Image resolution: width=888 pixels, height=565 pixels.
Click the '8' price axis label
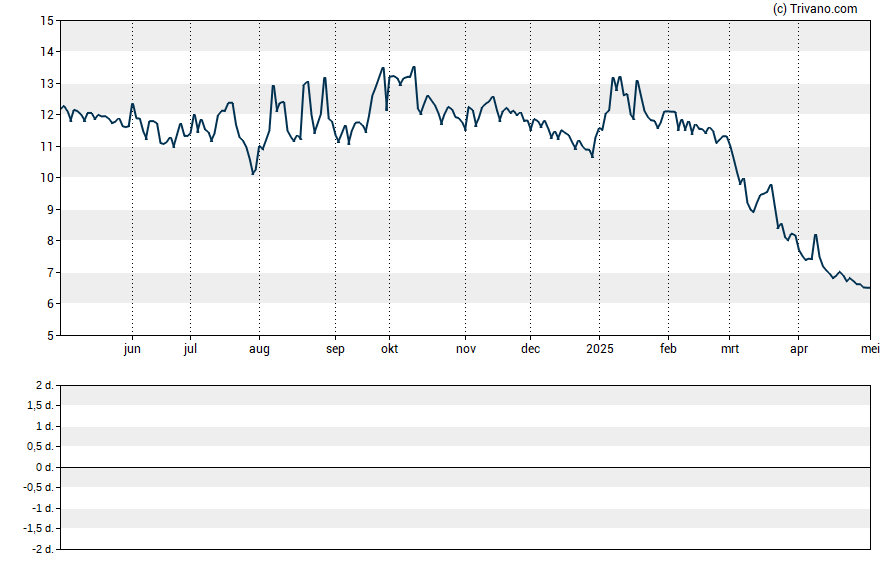50,241
